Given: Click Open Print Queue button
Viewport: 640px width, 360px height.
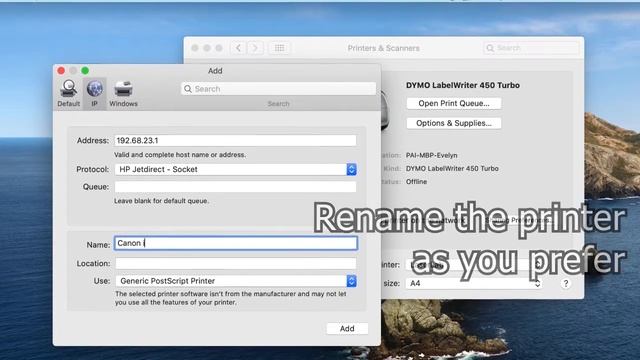Looking at the screenshot, I should pyautogui.click(x=453, y=104).
